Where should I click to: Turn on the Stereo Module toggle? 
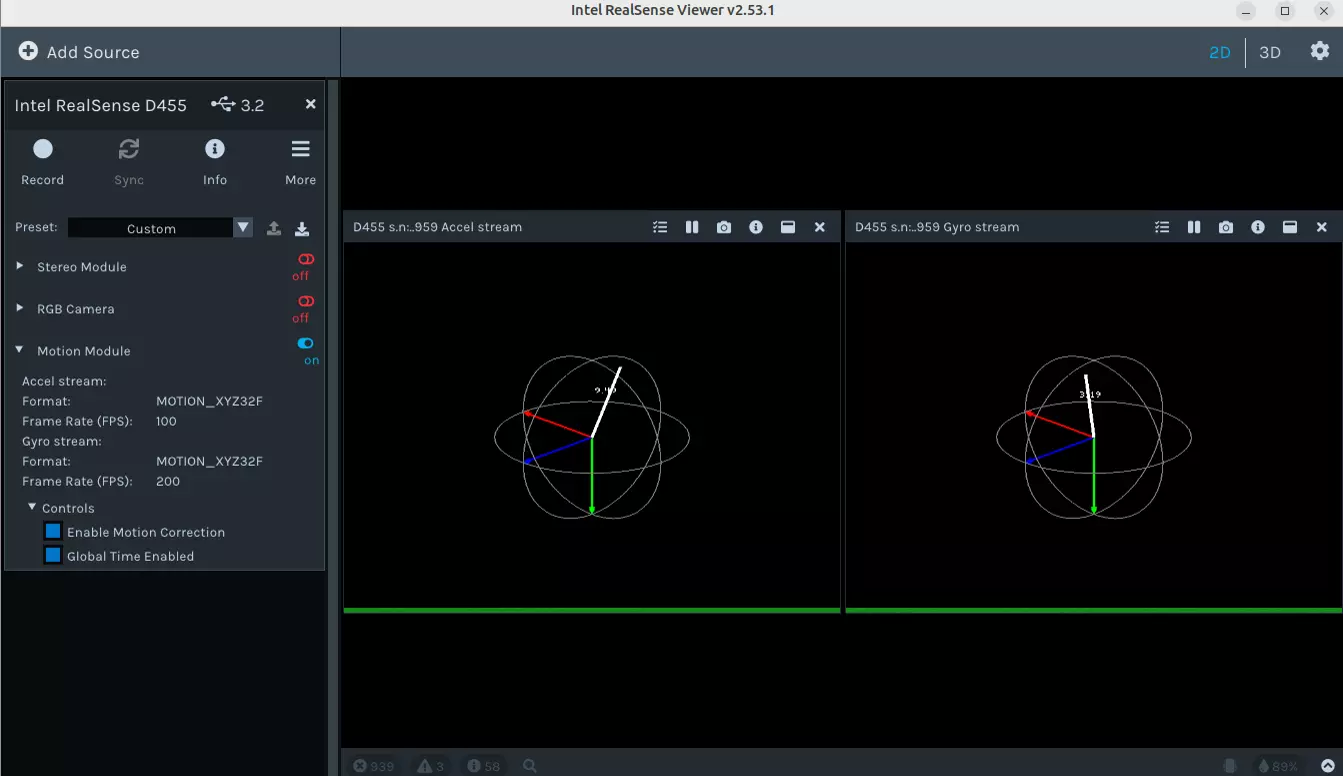coord(306,260)
